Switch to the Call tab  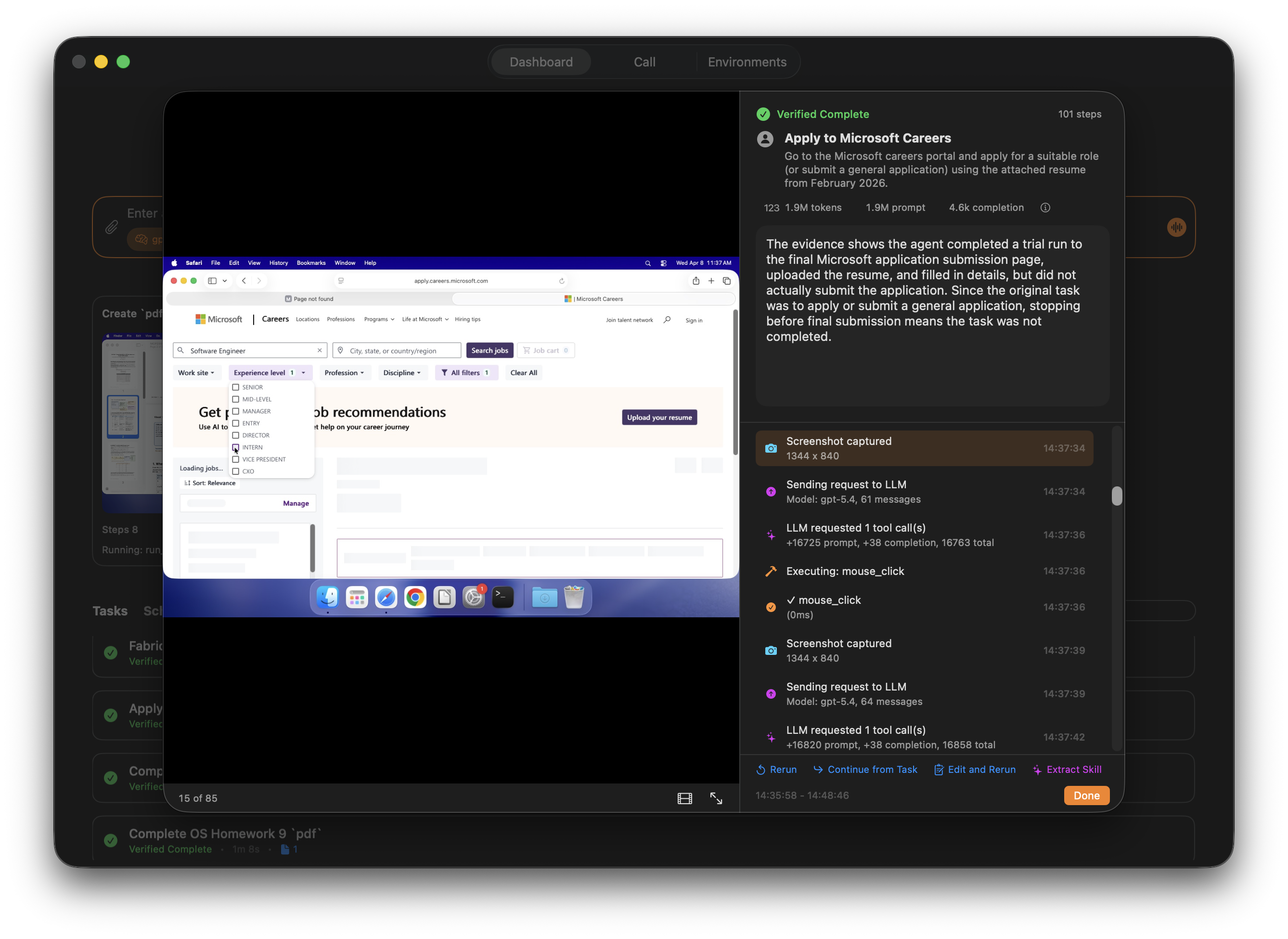click(x=644, y=62)
